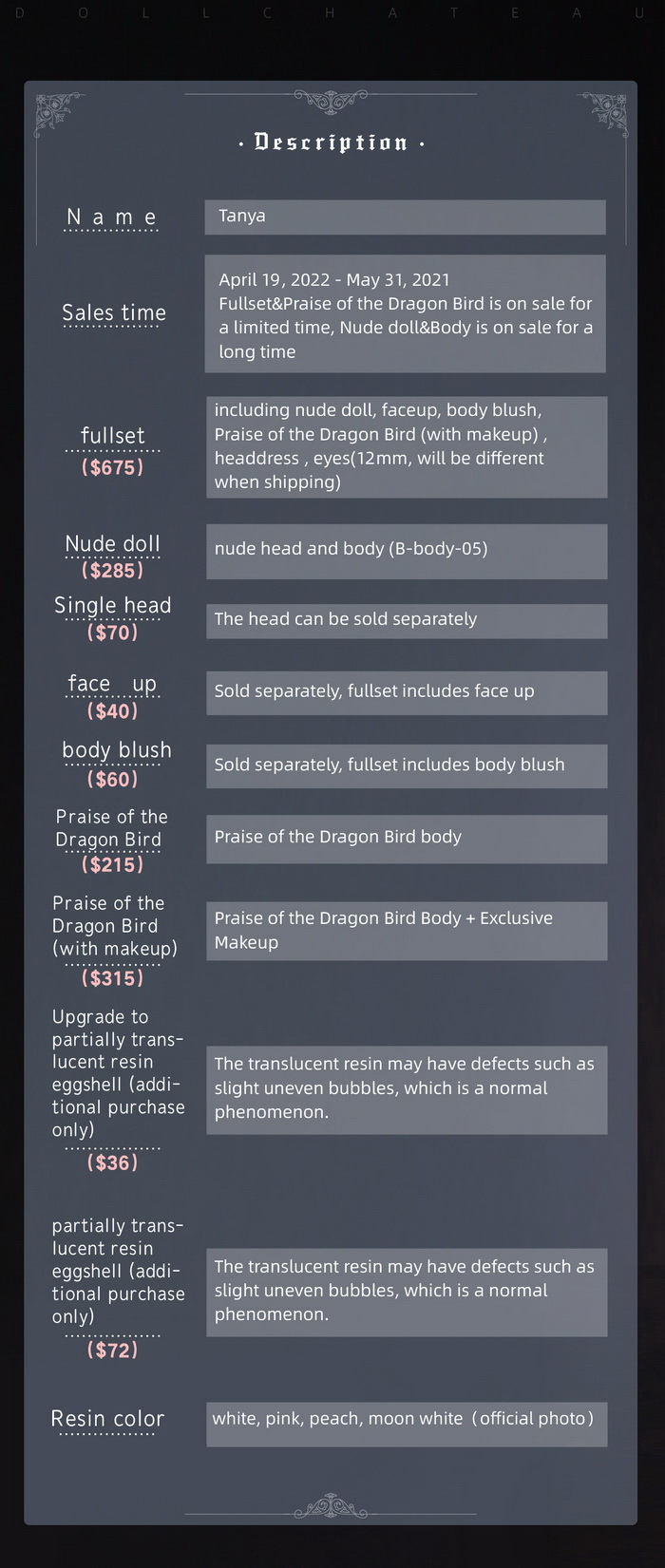Viewport: 665px width, 1568px height.
Task: Click the nude head and body B-body-05 box
Action: click(x=407, y=552)
